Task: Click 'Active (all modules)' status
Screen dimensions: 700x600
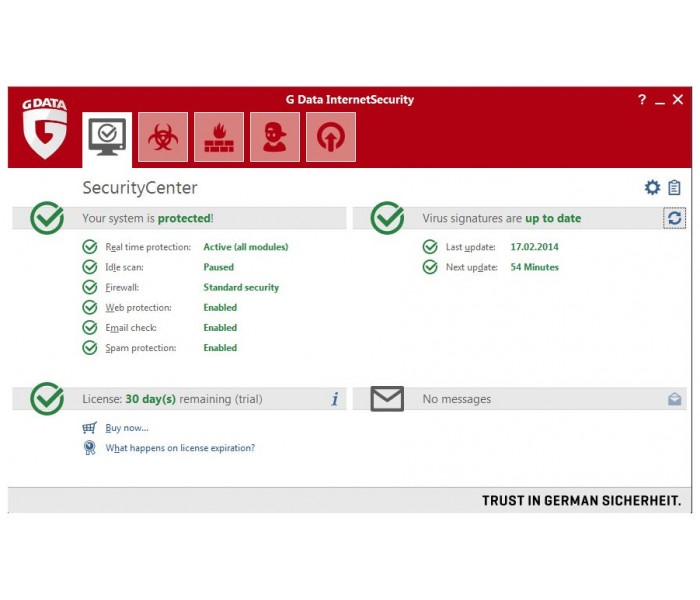Action: (x=246, y=247)
